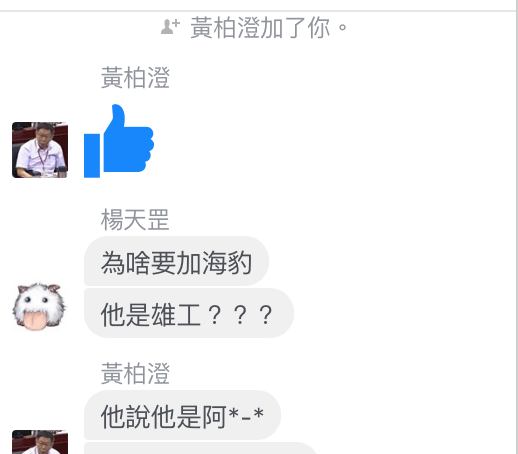Click the question marks in 他是雄工 message
518x454 pixels.
point(240,315)
